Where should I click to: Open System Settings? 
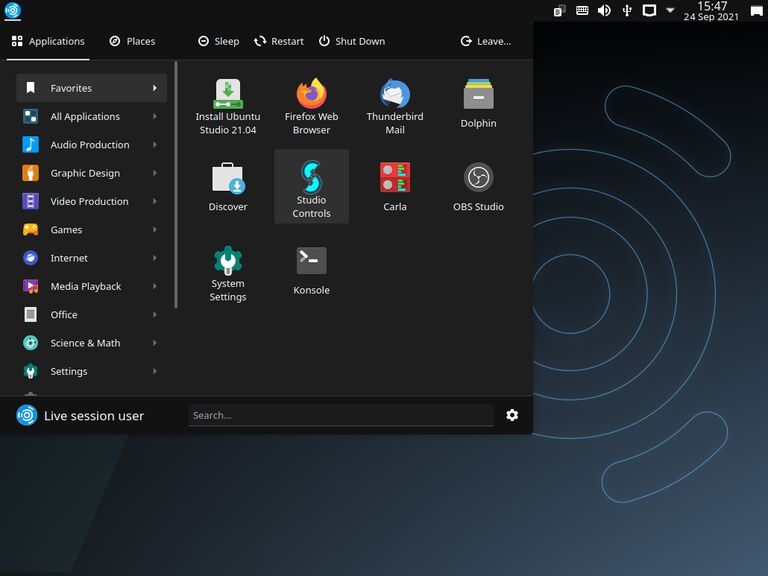pos(228,274)
